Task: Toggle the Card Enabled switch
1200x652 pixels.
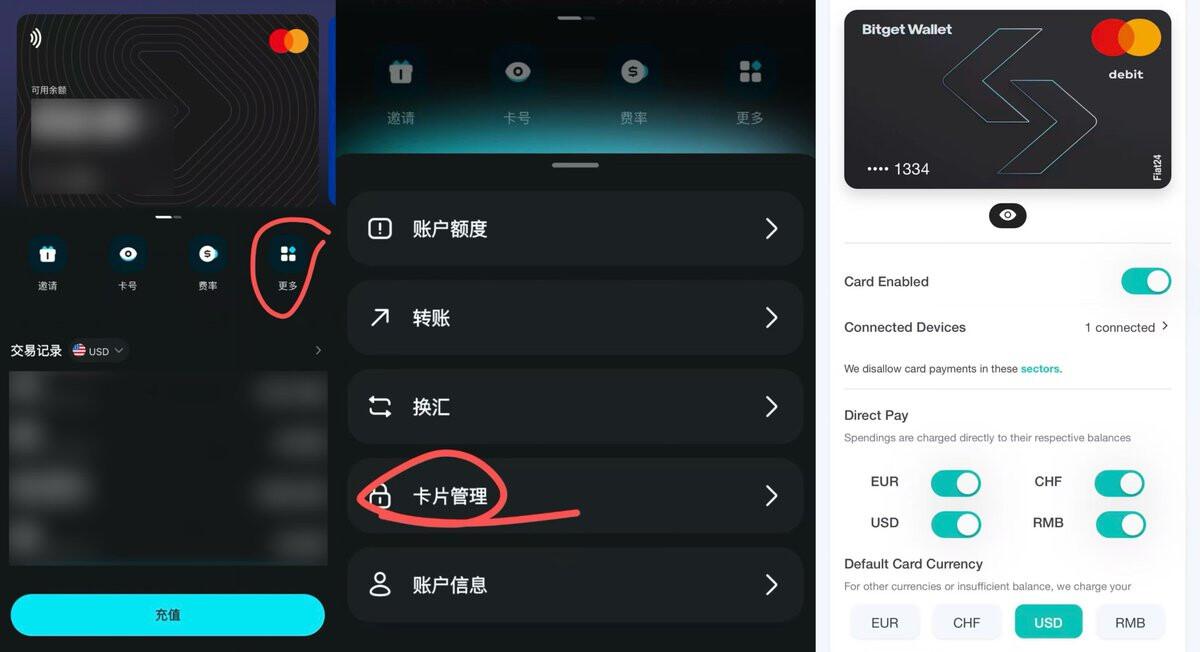Action: point(1146,281)
